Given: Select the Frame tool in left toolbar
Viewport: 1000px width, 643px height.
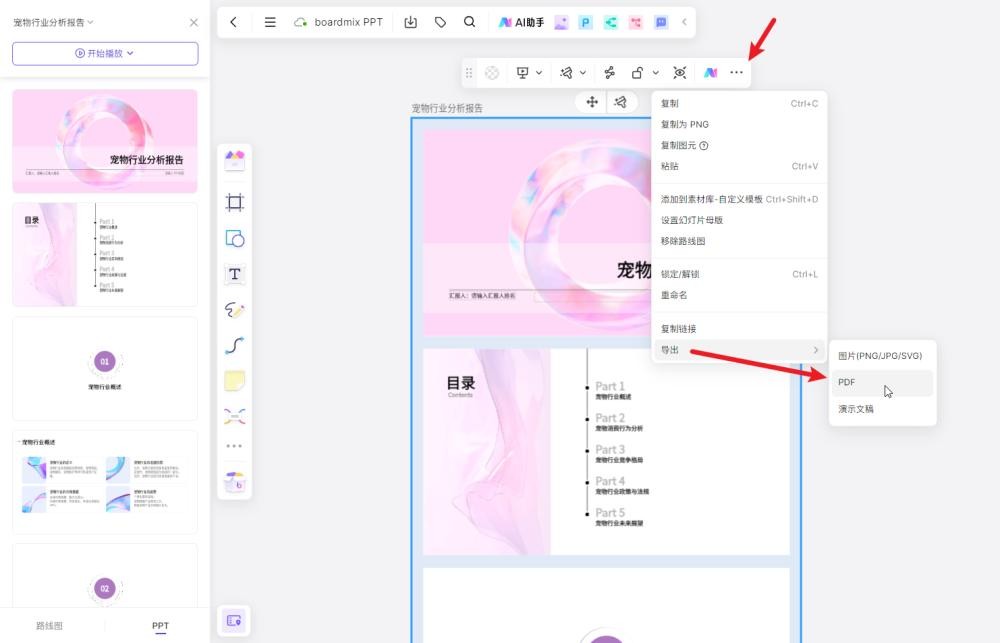Looking at the screenshot, I should tap(235, 203).
